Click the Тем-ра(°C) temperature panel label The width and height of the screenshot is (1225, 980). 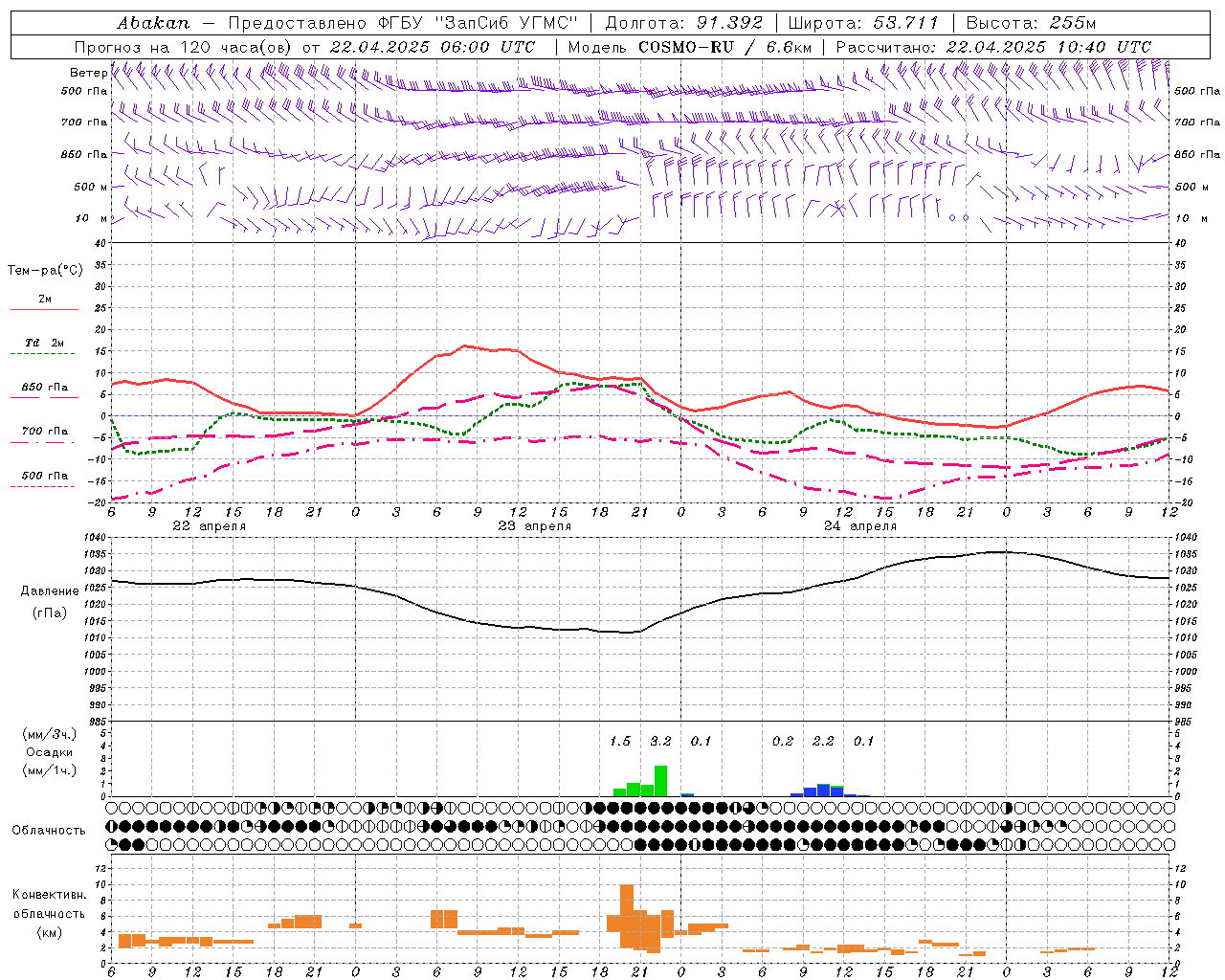[45, 271]
